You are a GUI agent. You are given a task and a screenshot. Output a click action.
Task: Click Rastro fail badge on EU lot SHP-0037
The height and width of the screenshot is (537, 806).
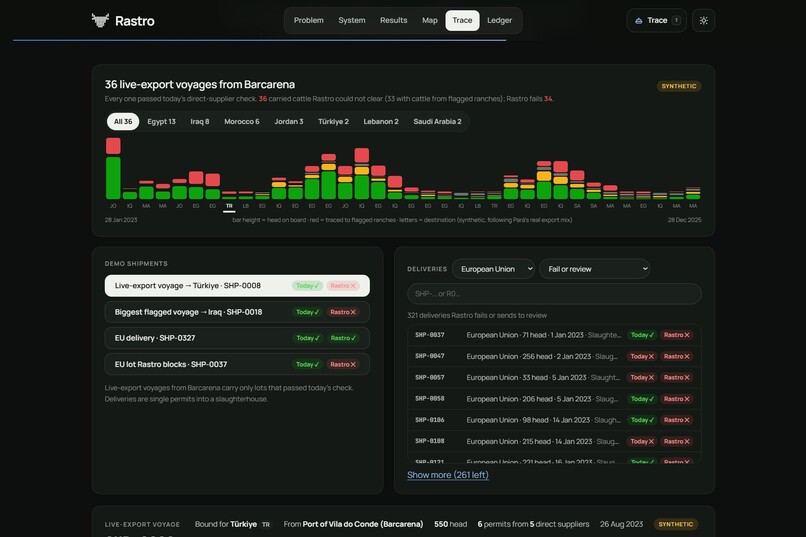[343, 364]
